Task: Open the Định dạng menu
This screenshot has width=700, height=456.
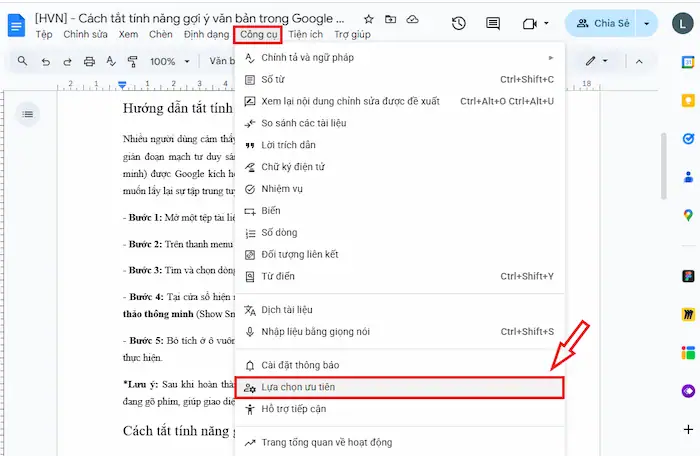Action: [x=206, y=35]
